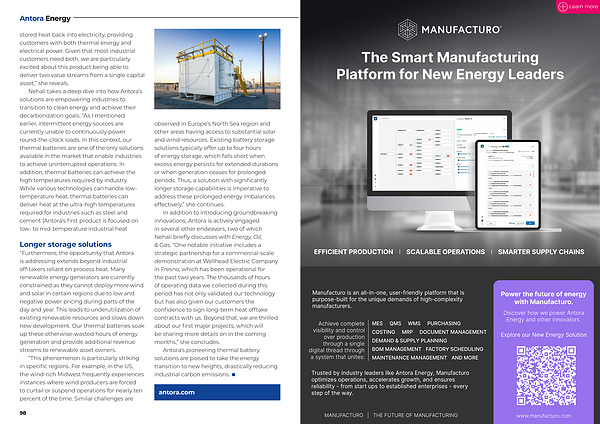Click the PURCHASING module label
Screen dimensions: 600x424
pos(444,323)
